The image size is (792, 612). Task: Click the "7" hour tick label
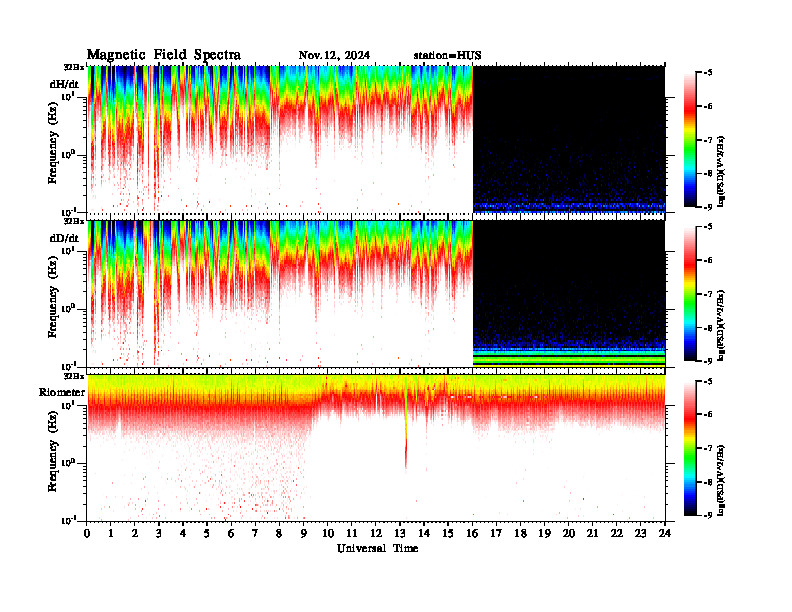pyautogui.click(x=255, y=534)
